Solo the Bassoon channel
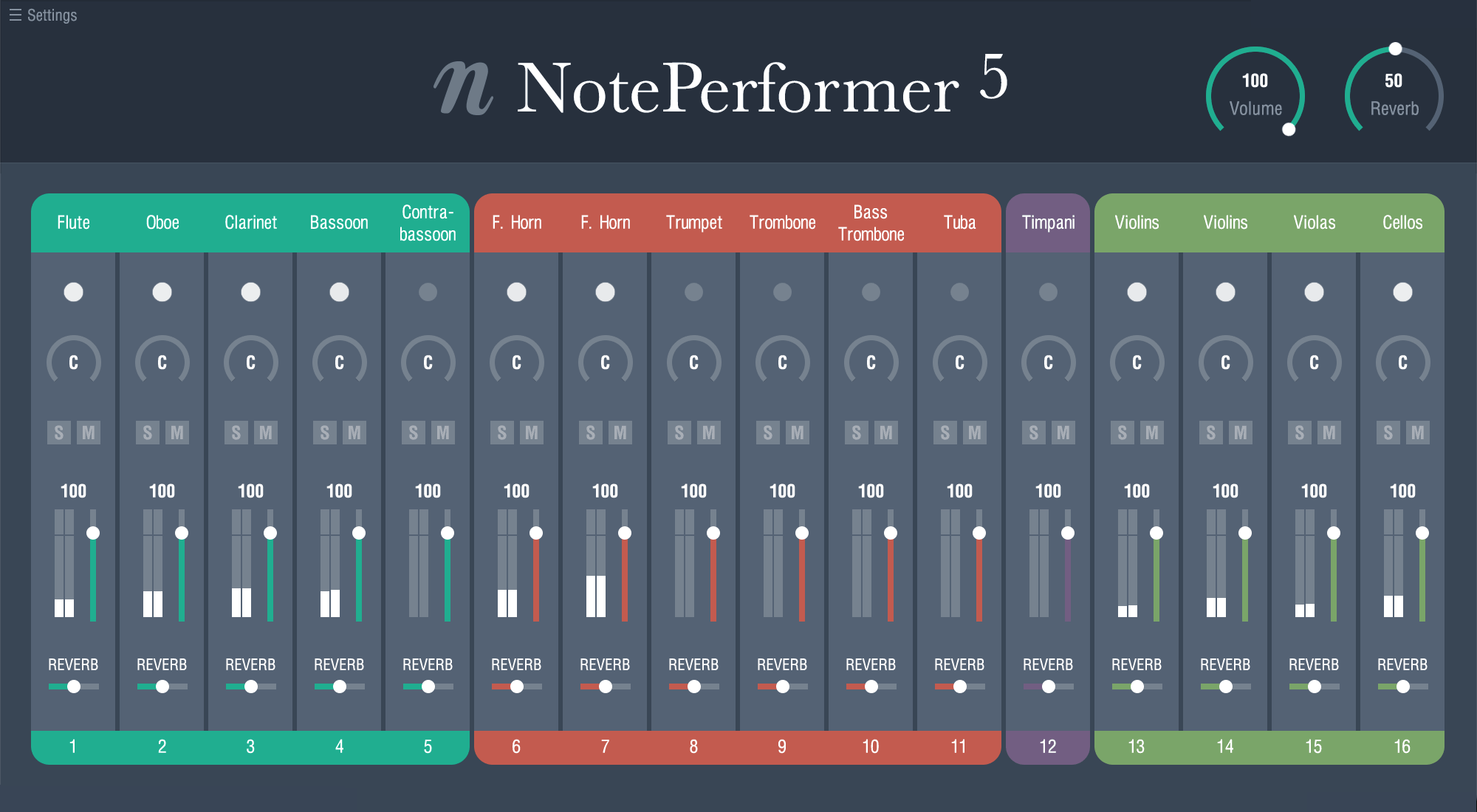Viewport: 1477px width, 812px height. pos(325,433)
